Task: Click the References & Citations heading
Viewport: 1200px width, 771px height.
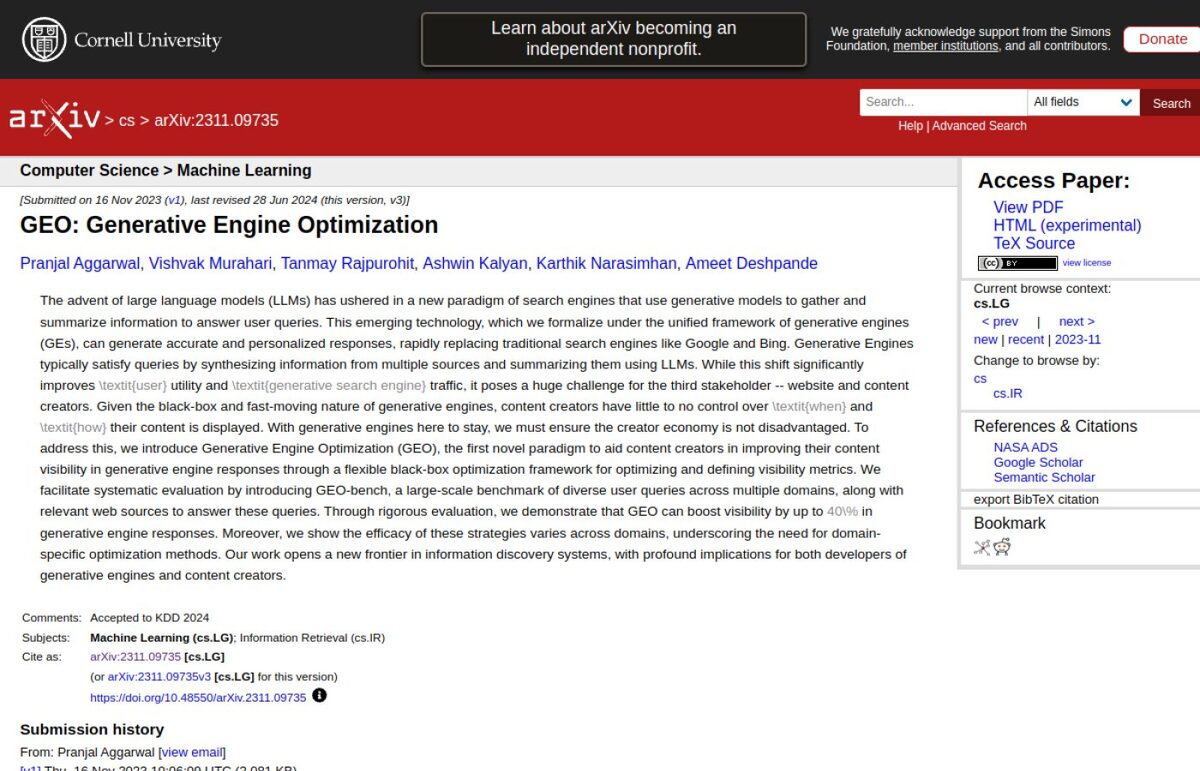Action: [x=1055, y=426]
